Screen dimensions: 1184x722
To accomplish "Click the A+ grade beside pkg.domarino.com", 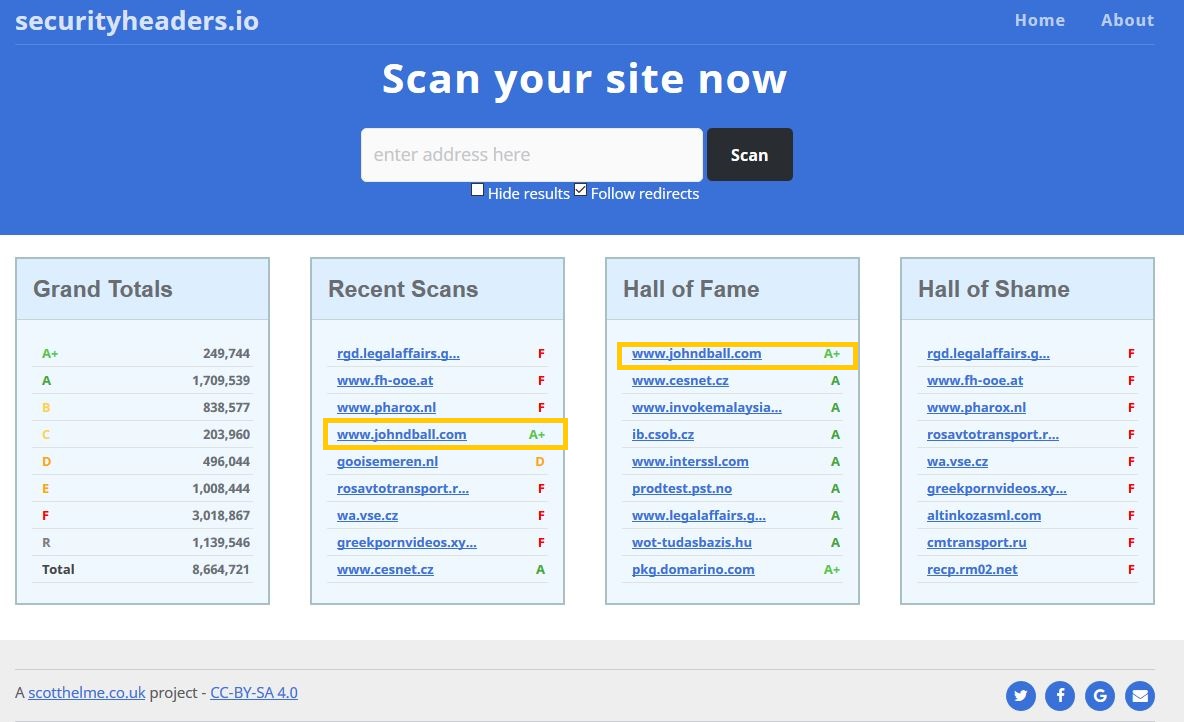I will pos(831,569).
